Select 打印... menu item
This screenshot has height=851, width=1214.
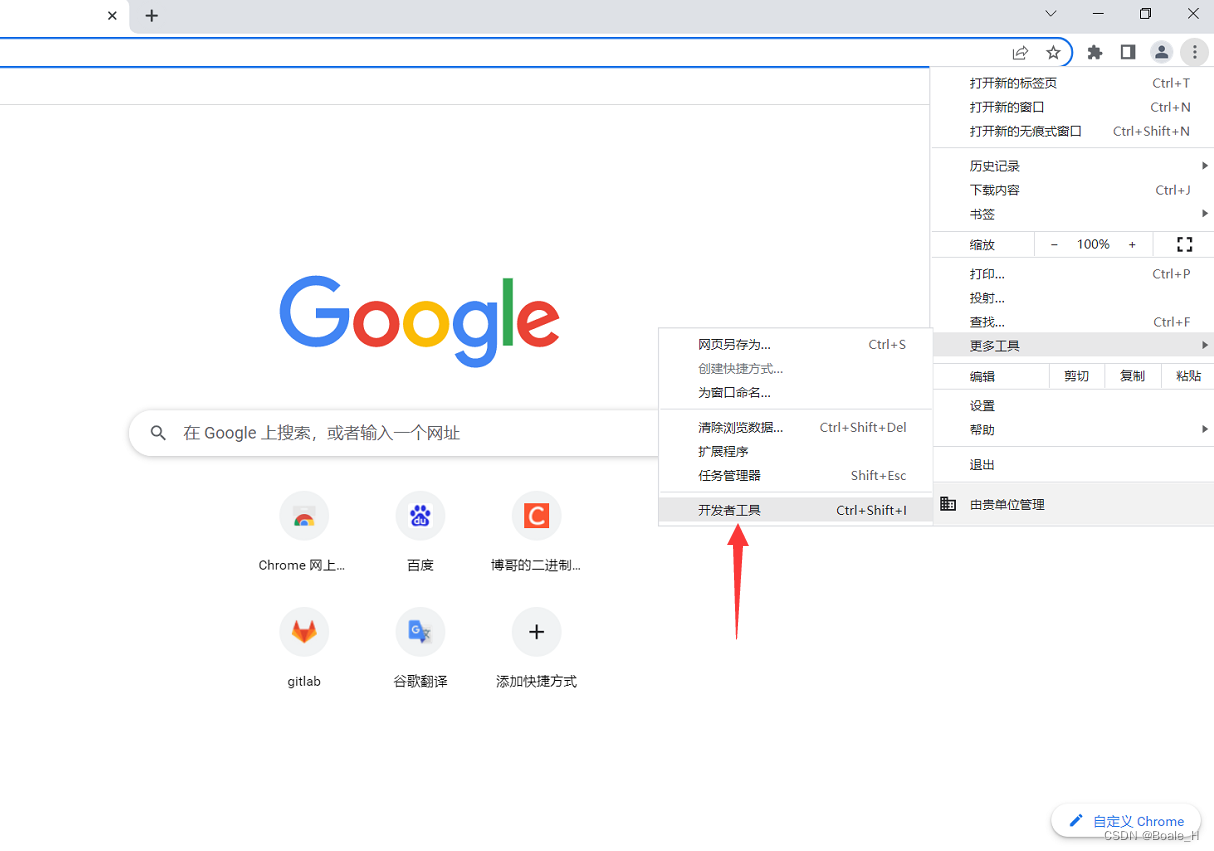(x=1072, y=274)
